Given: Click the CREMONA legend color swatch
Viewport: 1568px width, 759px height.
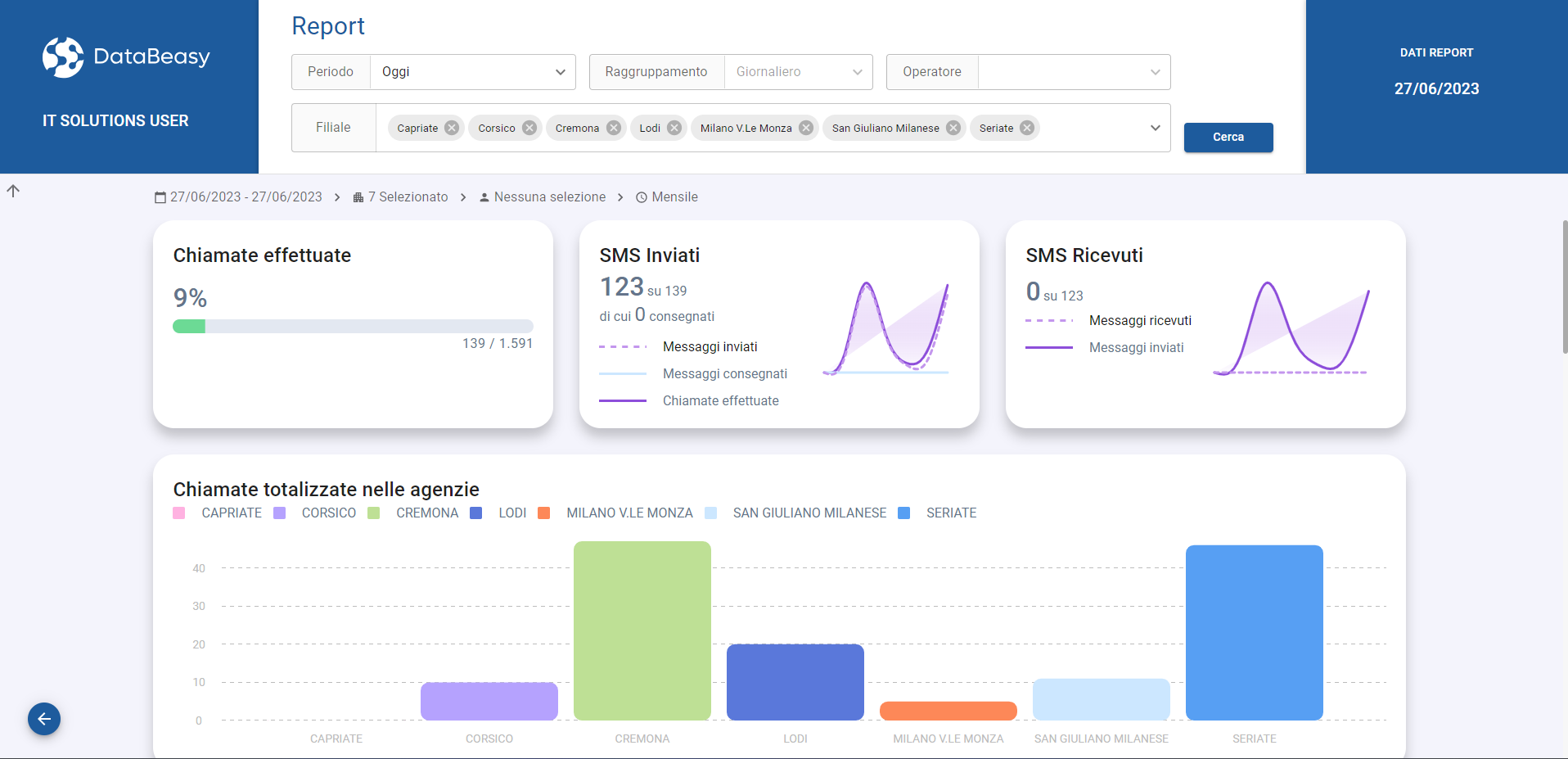Looking at the screenshot, I should click(374, 513).
